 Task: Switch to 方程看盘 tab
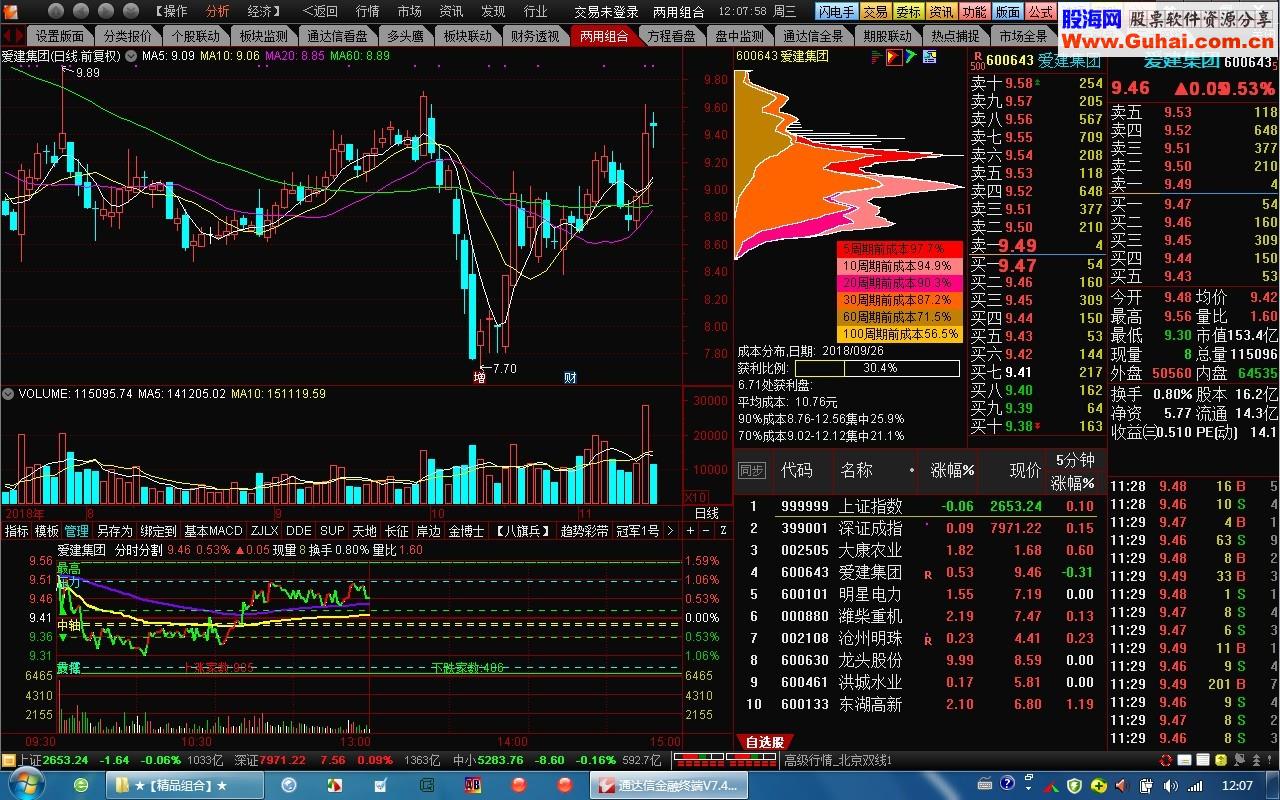click(x=671, y=35)
